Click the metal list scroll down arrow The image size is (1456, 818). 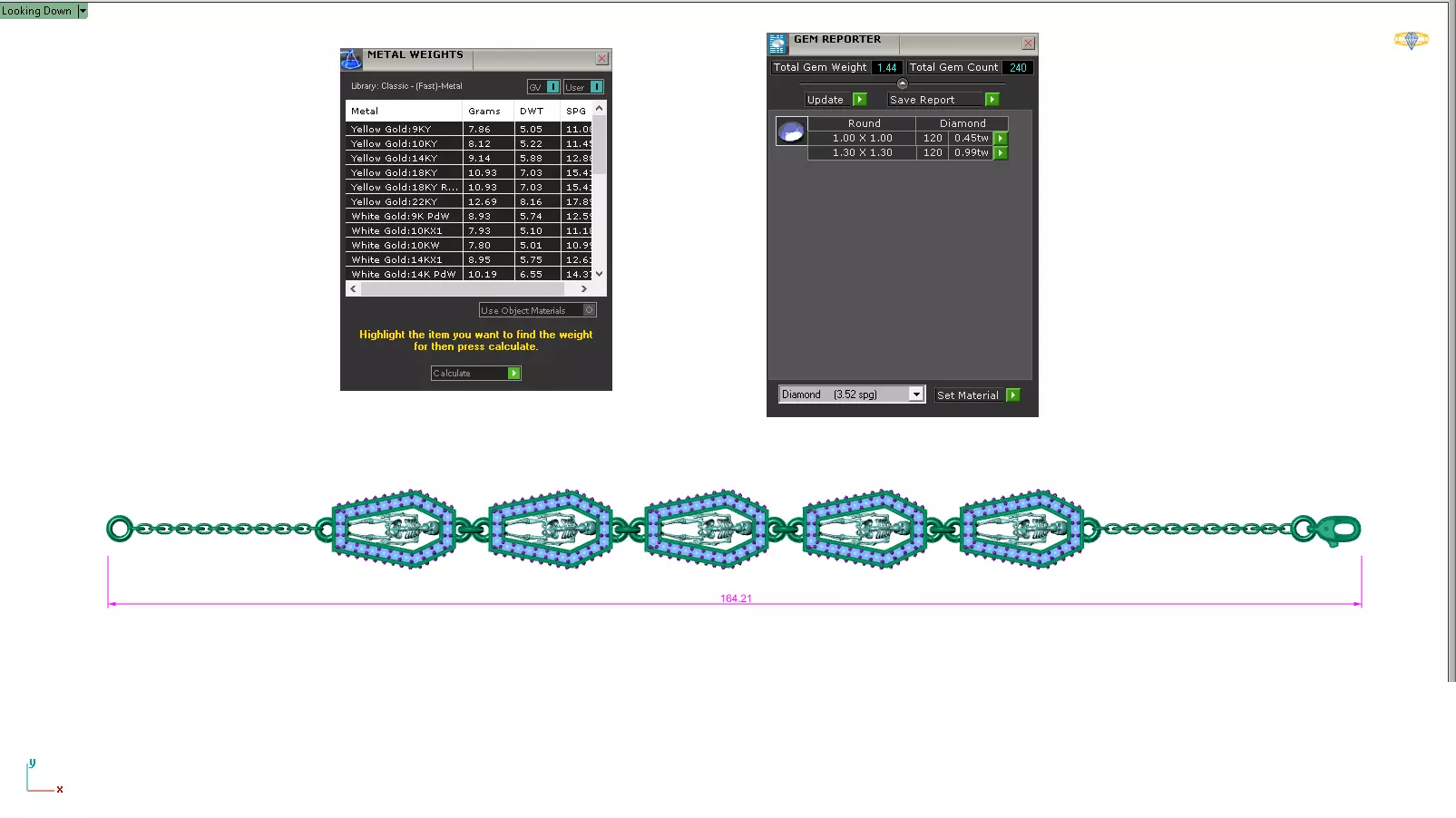coord(599,274)
